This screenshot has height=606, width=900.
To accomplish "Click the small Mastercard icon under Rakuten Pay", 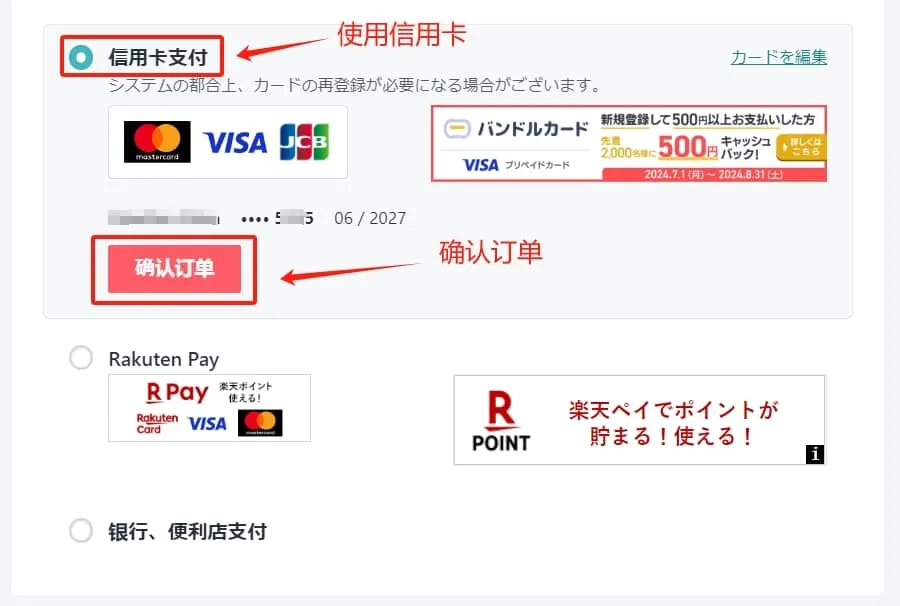I will [260, 423].
